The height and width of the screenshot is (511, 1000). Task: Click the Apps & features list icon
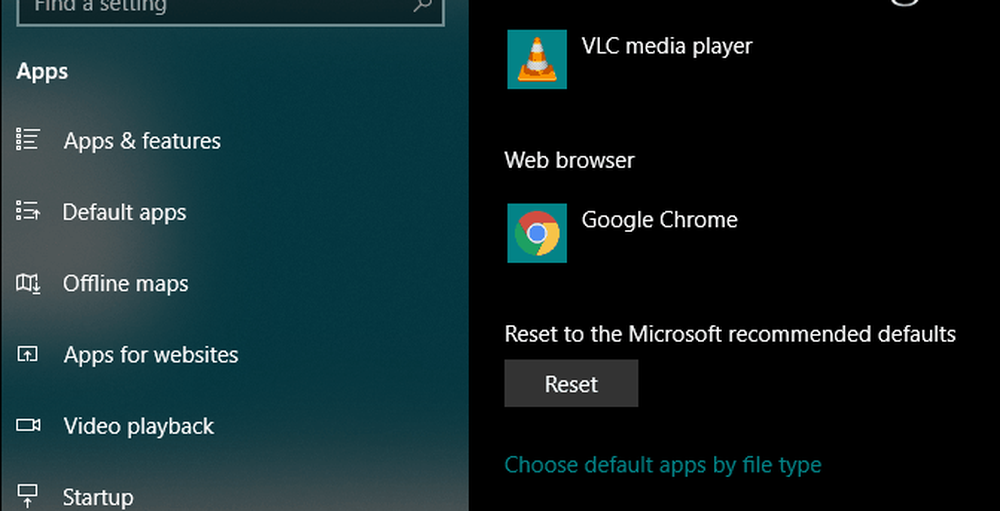28,140
